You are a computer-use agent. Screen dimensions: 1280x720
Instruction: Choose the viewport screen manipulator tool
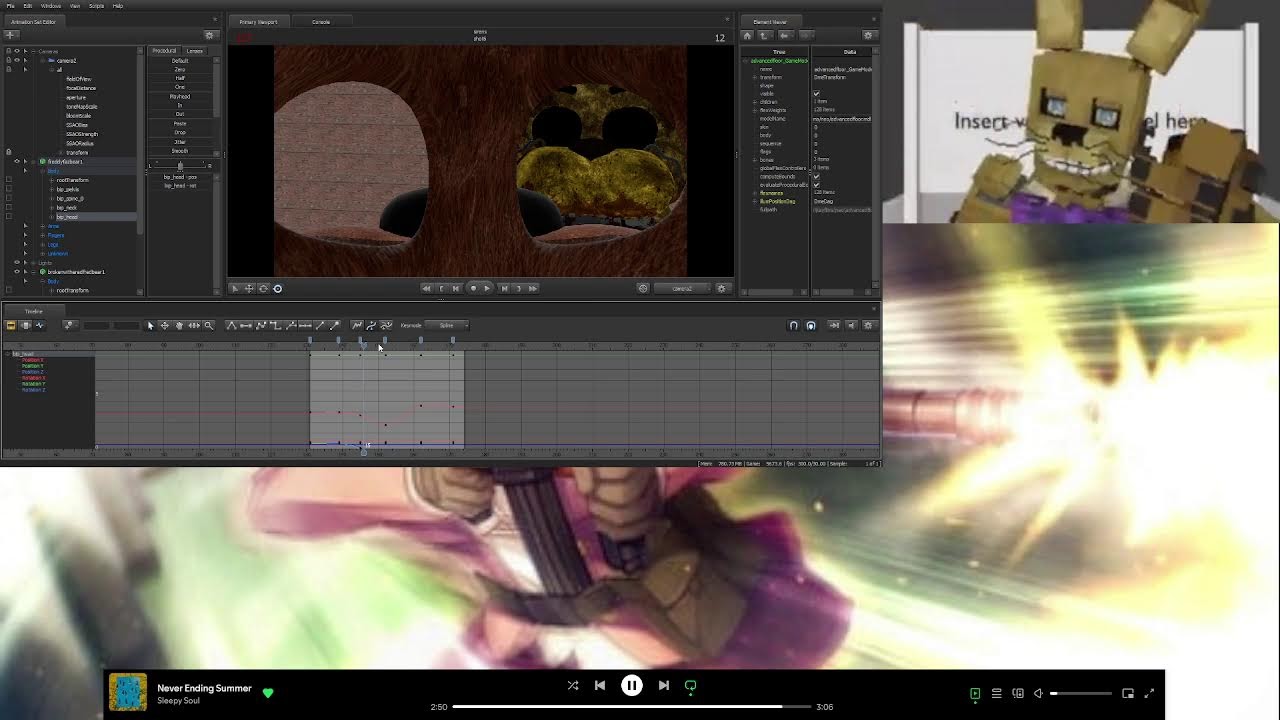point(277,288)
